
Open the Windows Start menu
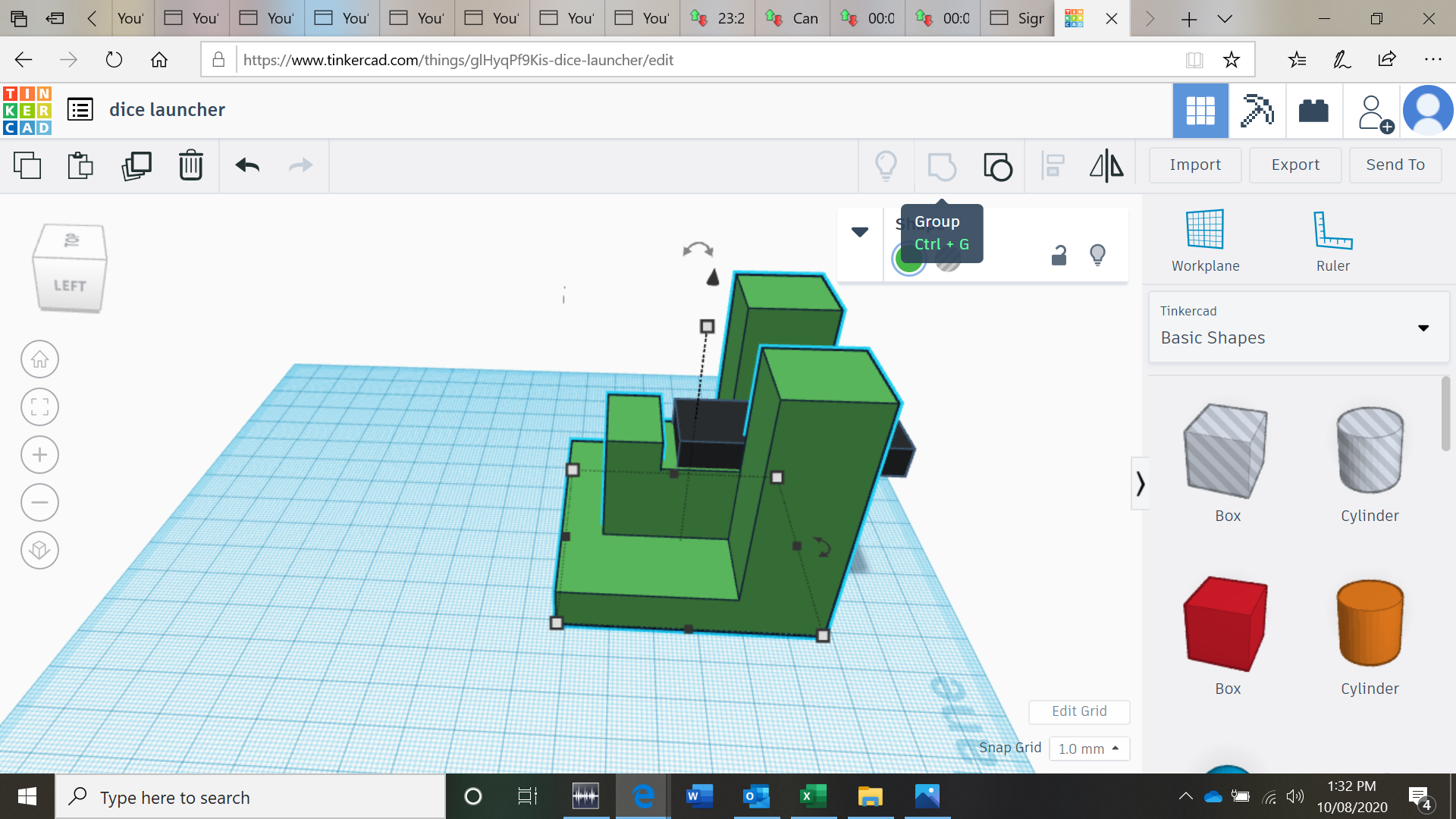point(27,796)
